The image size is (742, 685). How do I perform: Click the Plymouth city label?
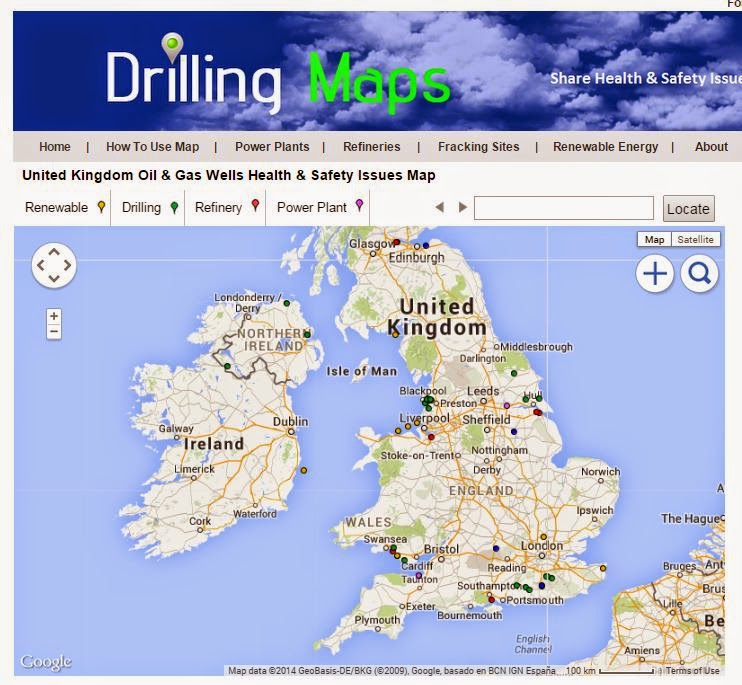tap(377, 620)
